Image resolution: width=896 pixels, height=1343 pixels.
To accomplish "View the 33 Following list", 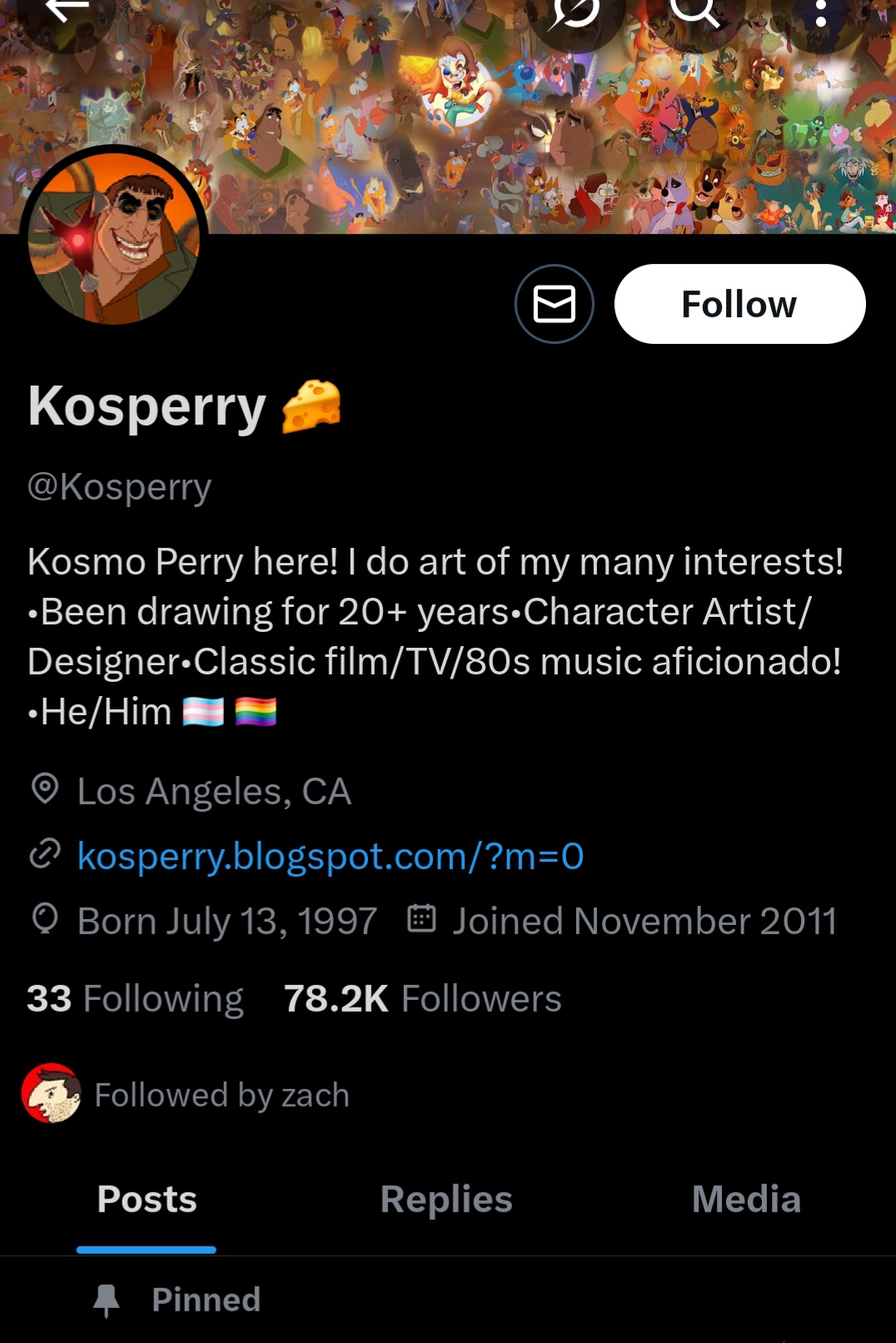I will 135,998.
